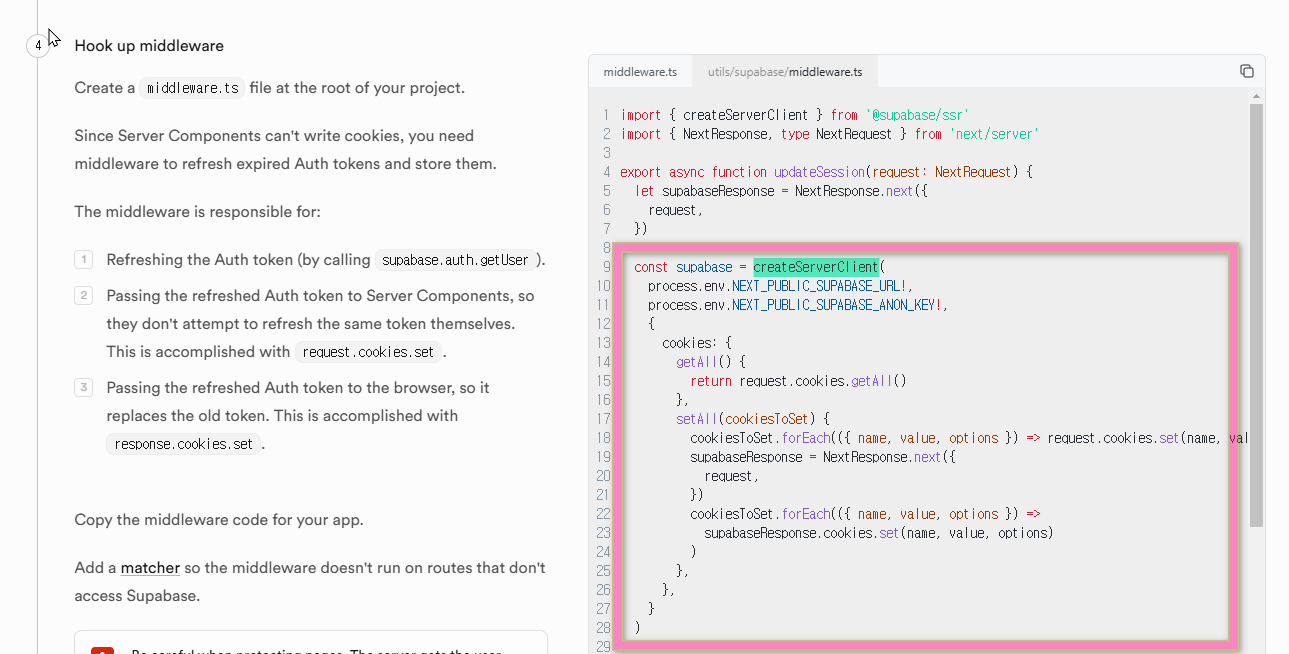Click the step 4 circle marker
1289x654 pixels.
click(x=36, y=45)
